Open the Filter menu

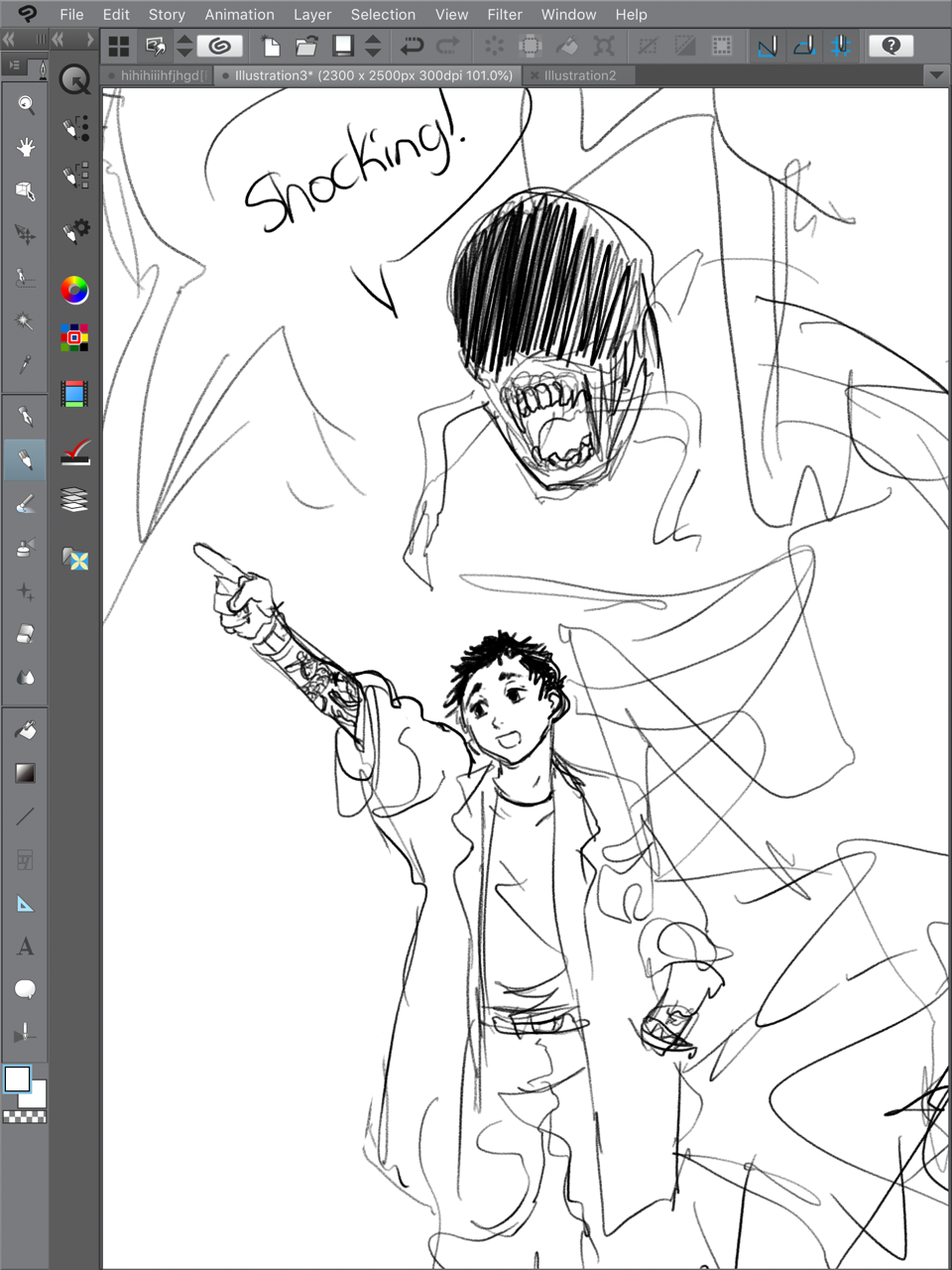click(x=504, y=14)
